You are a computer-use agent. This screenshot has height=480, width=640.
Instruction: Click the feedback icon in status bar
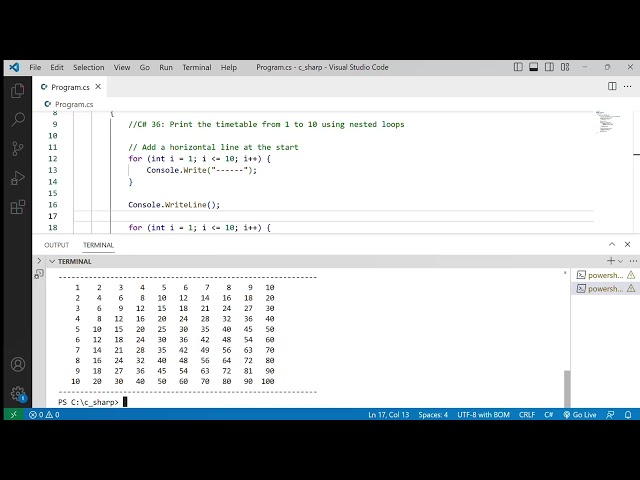pyautogui.click(x=610, y=415)
